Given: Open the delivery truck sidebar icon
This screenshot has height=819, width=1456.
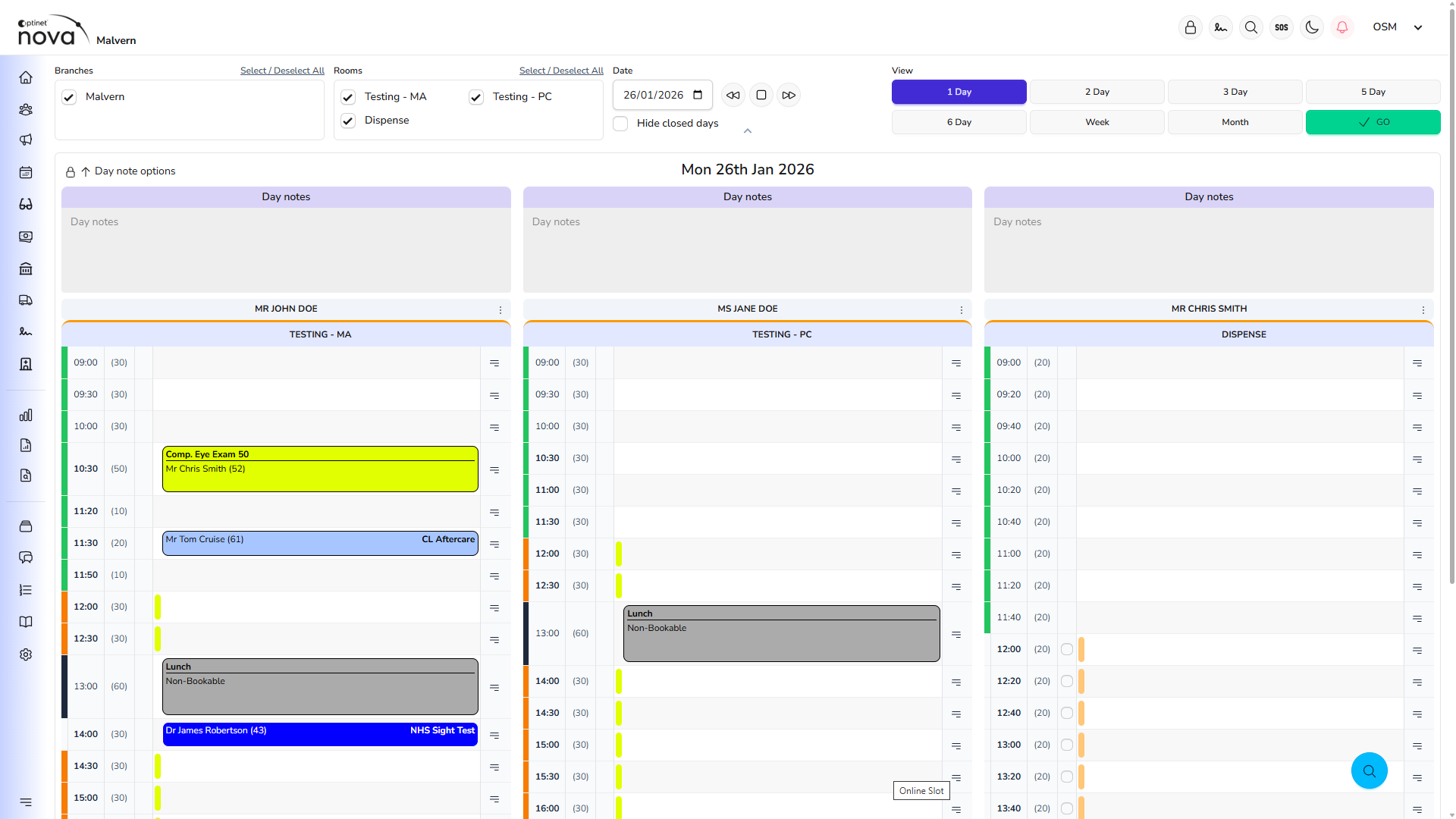Looking at the screenshot, I should point(26,300).
